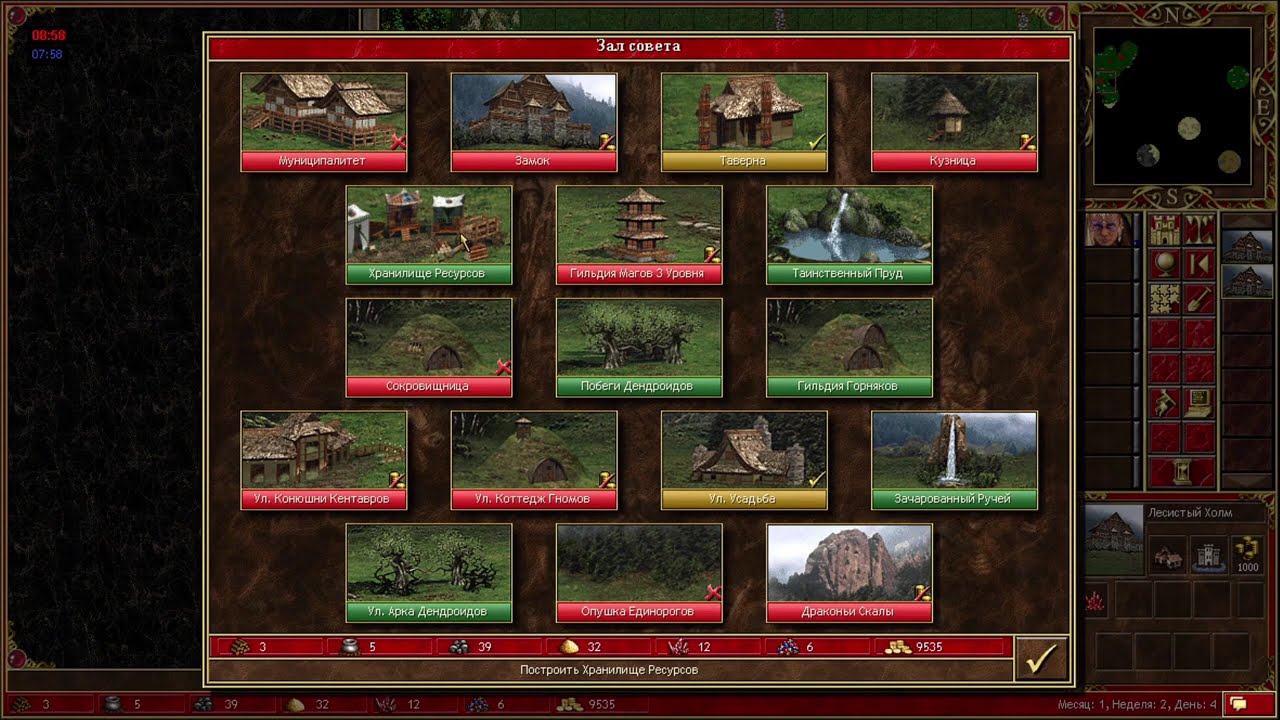Click the fort icon in town info
Viewport: 1280px width, 720px height.
click(x=1207, y=555)
